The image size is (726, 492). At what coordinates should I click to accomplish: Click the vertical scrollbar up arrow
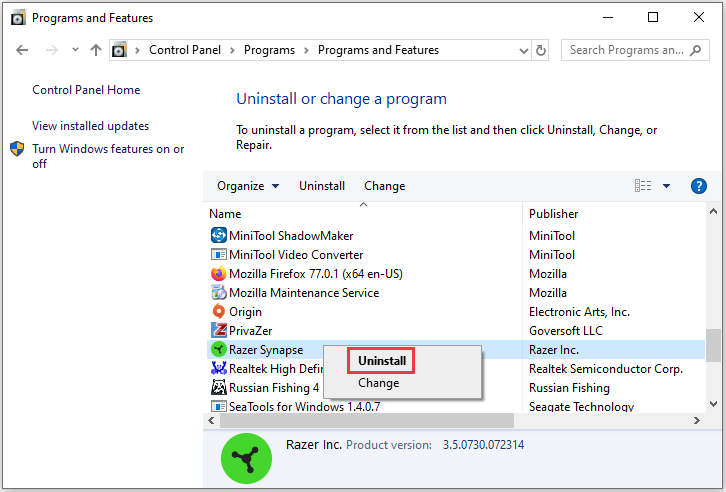pos(713,212)
